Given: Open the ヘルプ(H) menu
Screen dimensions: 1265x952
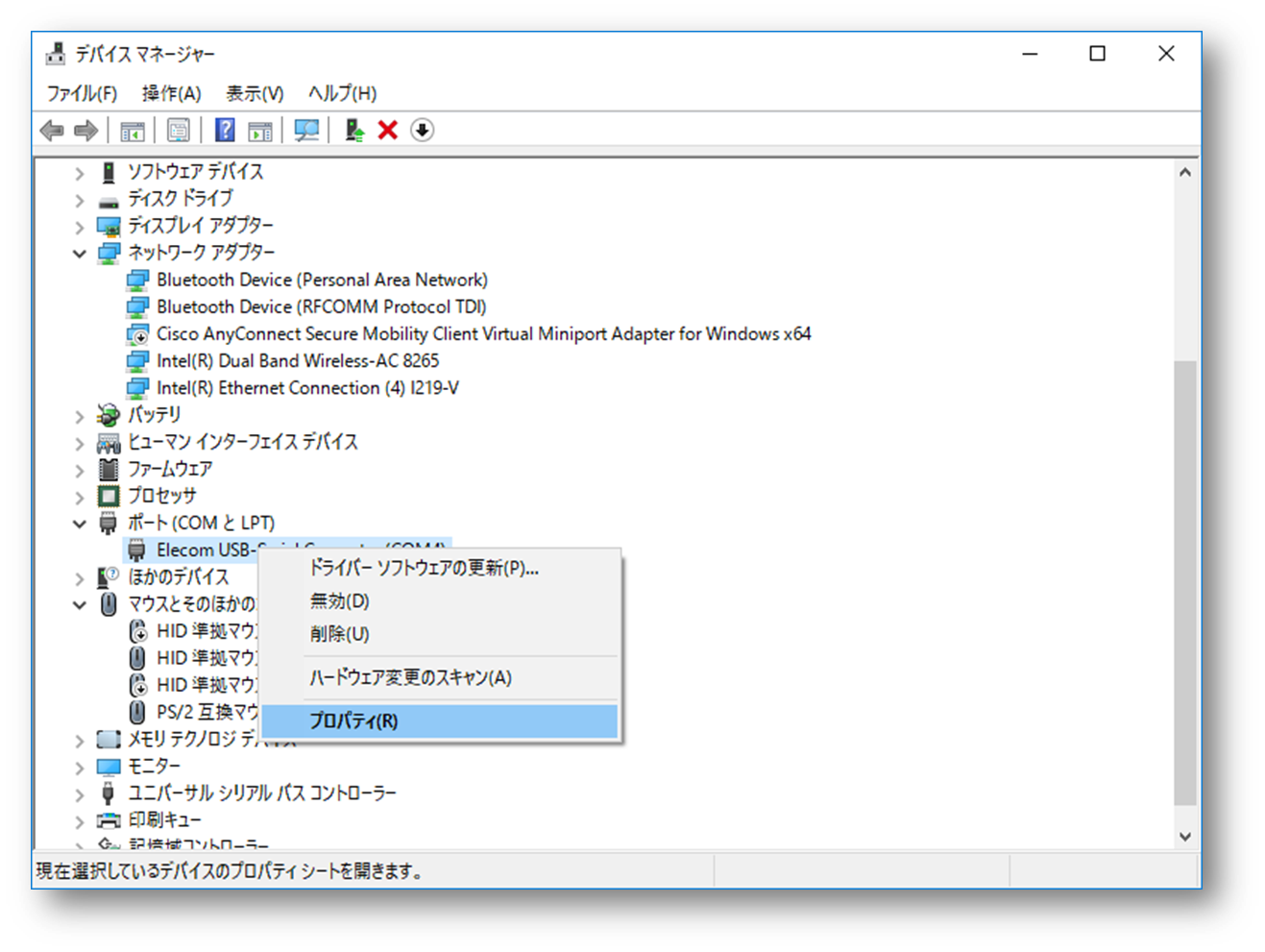Looking at the screenshot, I should point(342,93).
